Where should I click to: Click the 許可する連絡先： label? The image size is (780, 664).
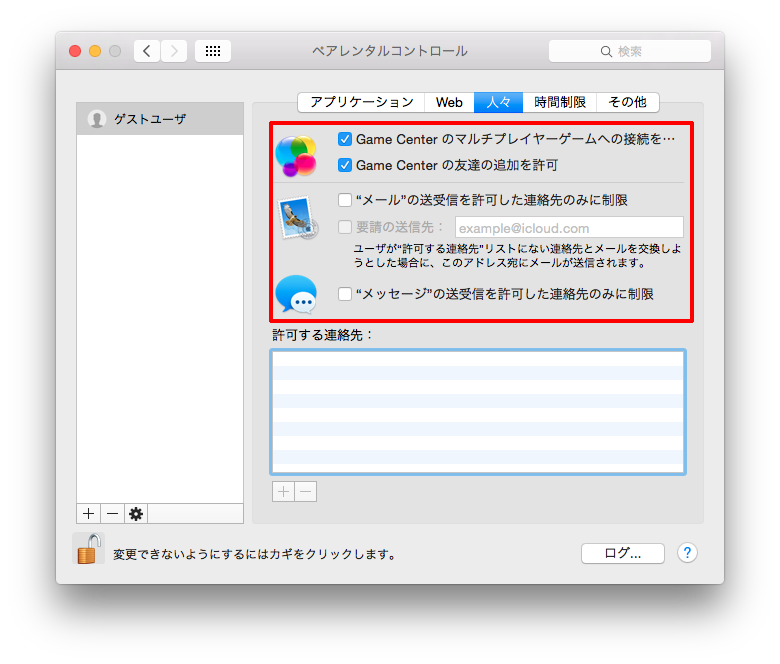pos(322,335)
